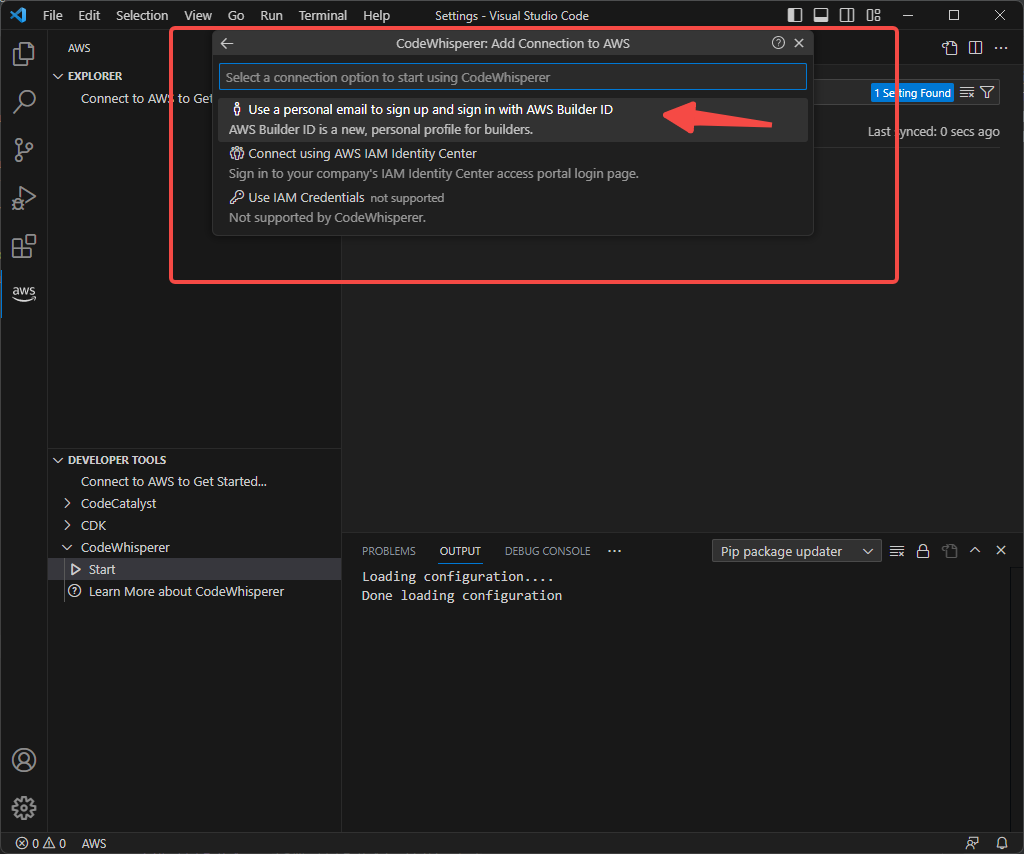Toggle primary side bar layout icon

coord(795,15)
